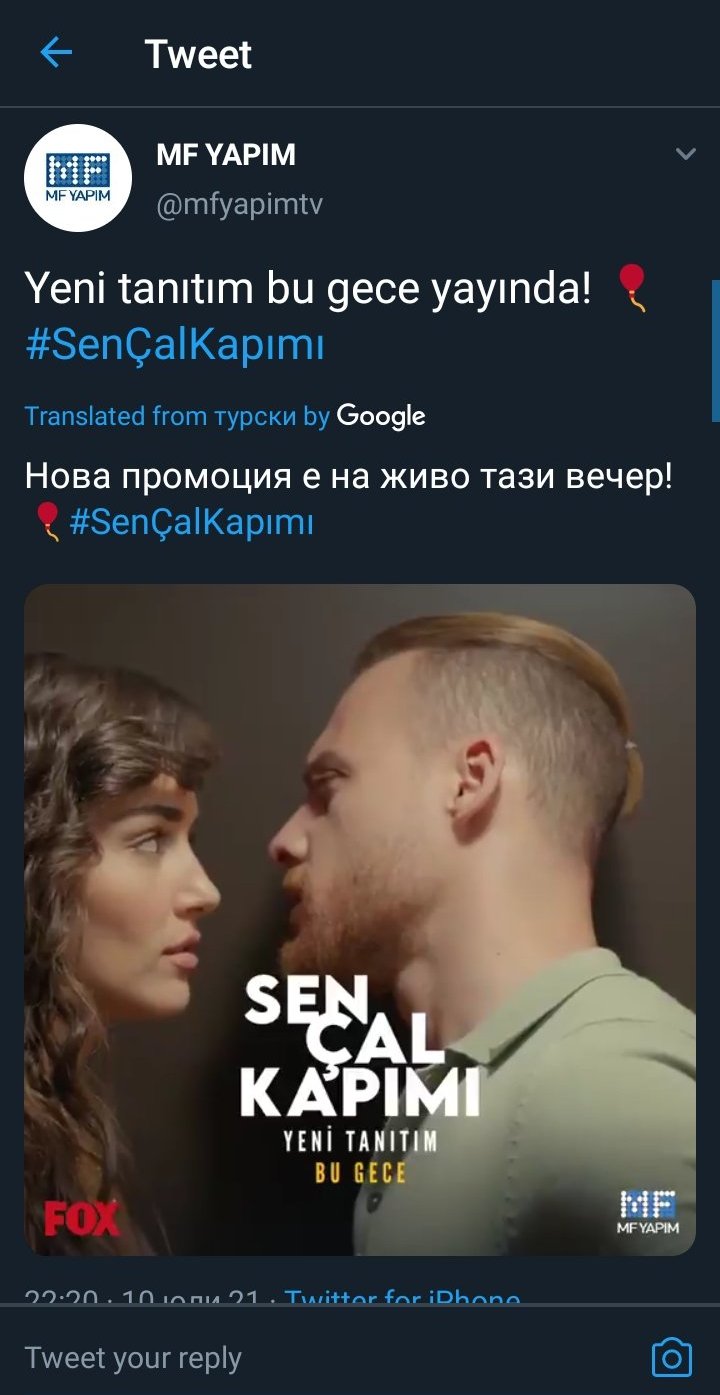The height and width of the screenshot is (1395, 720).
Task: Go back using the blue arrow
Action: [x=56, y=53]
